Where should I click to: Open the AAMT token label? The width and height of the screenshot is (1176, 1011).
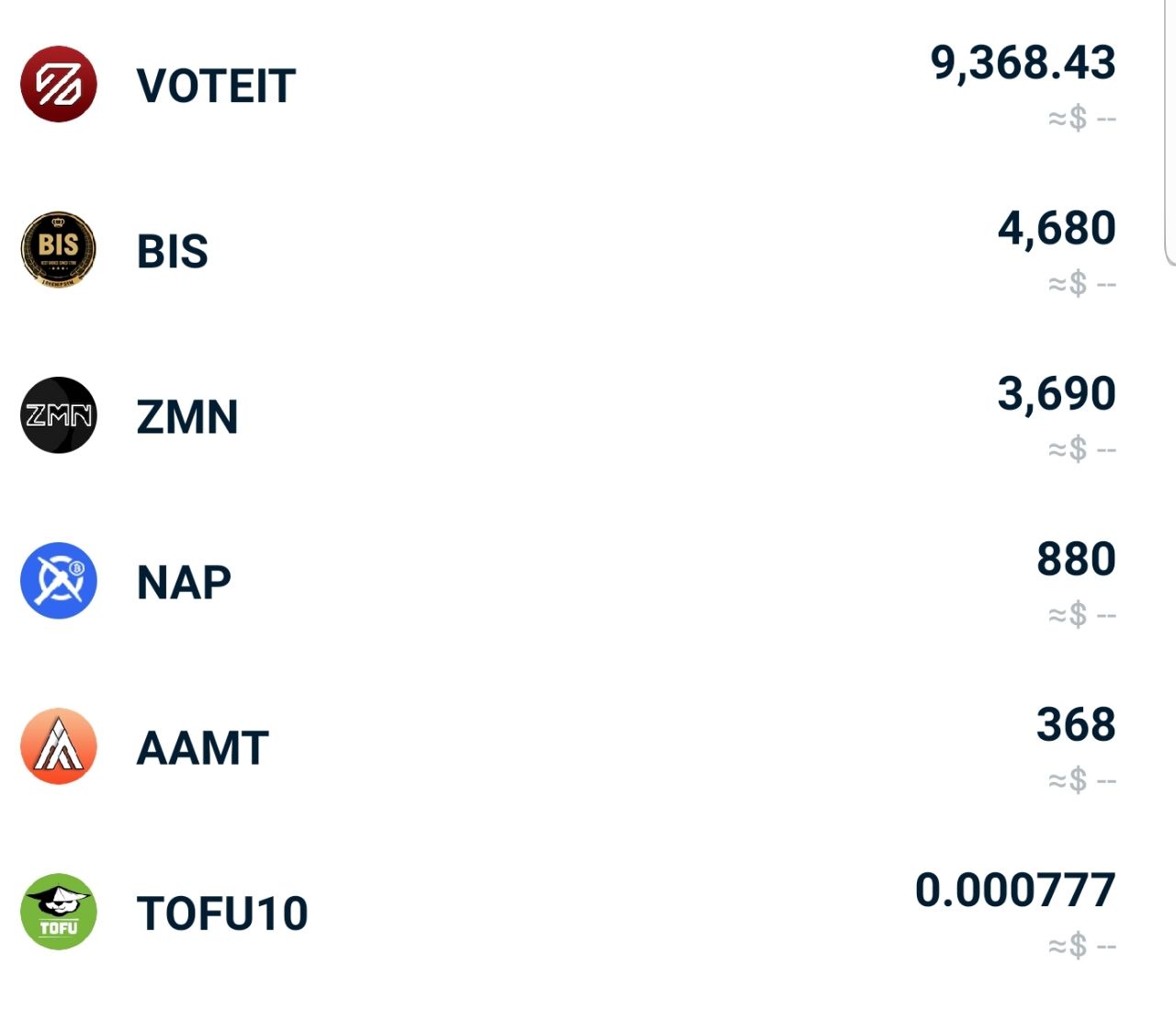(203, 748)
